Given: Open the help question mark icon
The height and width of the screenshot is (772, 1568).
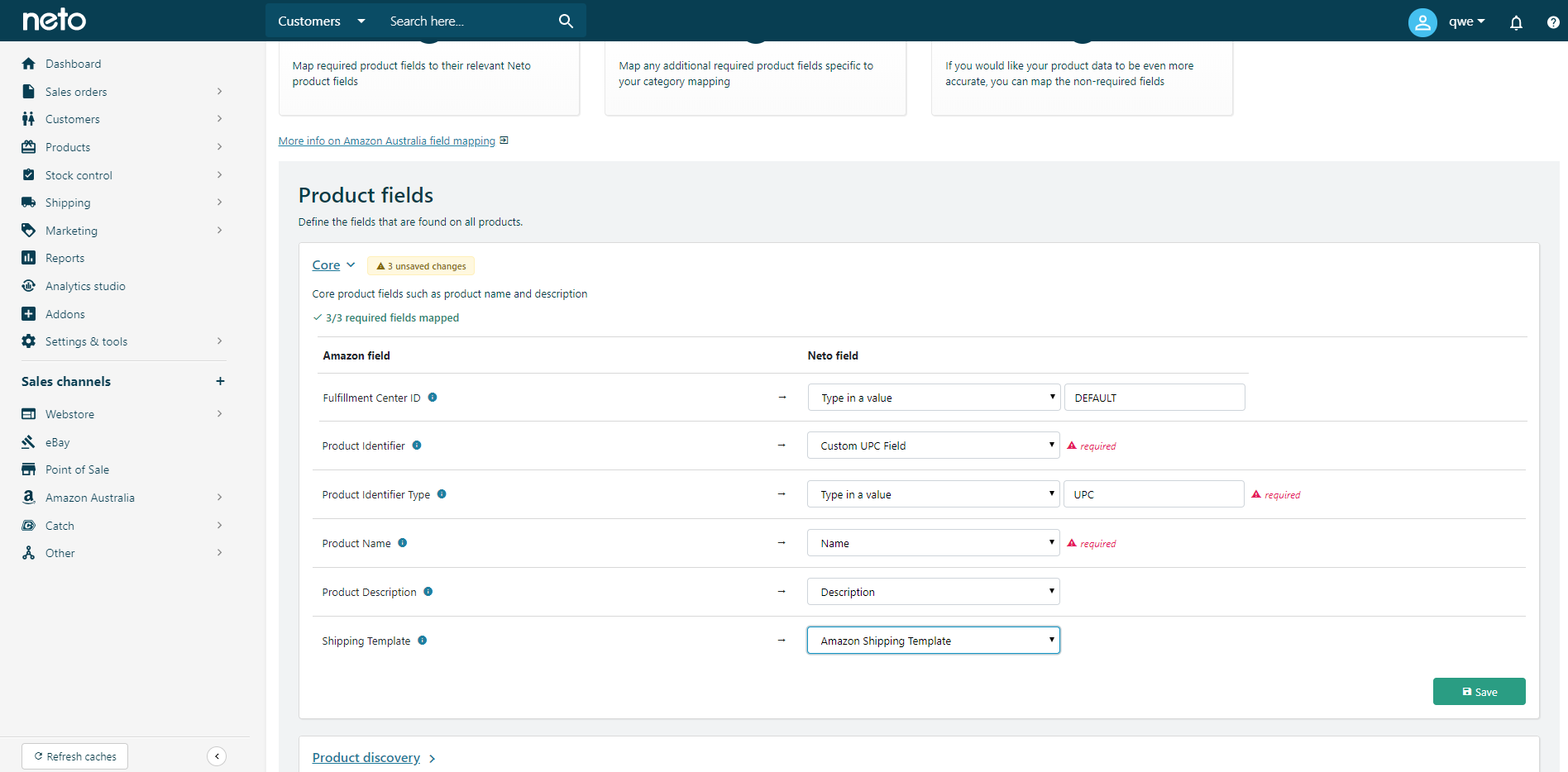Looking at the screenshot, I should [1553, 22].
